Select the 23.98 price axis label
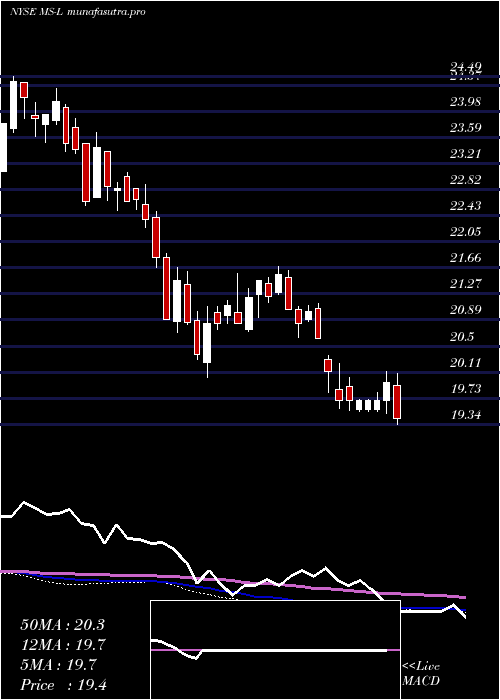Image resolution: width=500 pixels, height=700 pixels. click(x=466, y=102)
